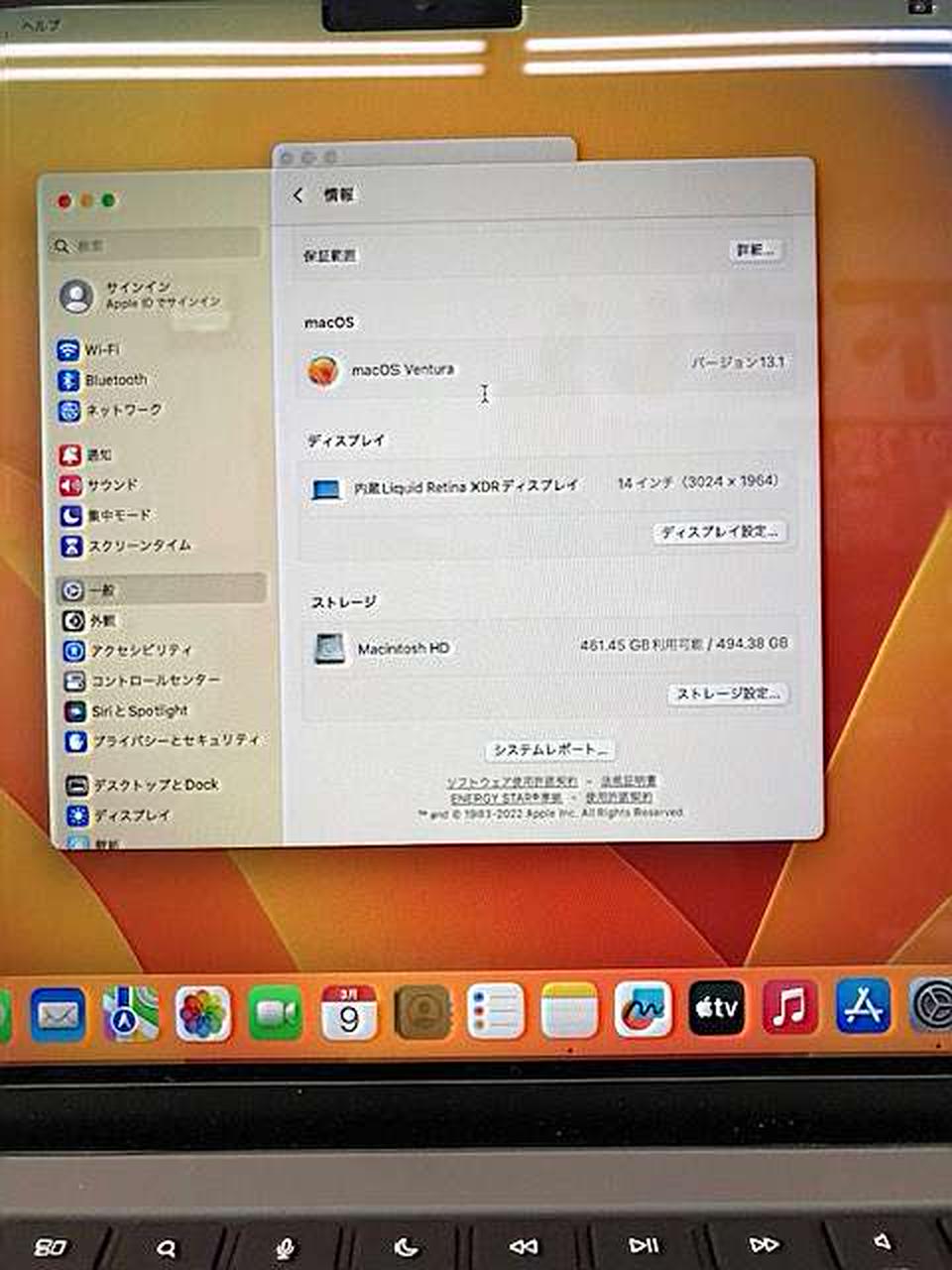
Task: Click the back chevron beside 情報
Action: 298,195
